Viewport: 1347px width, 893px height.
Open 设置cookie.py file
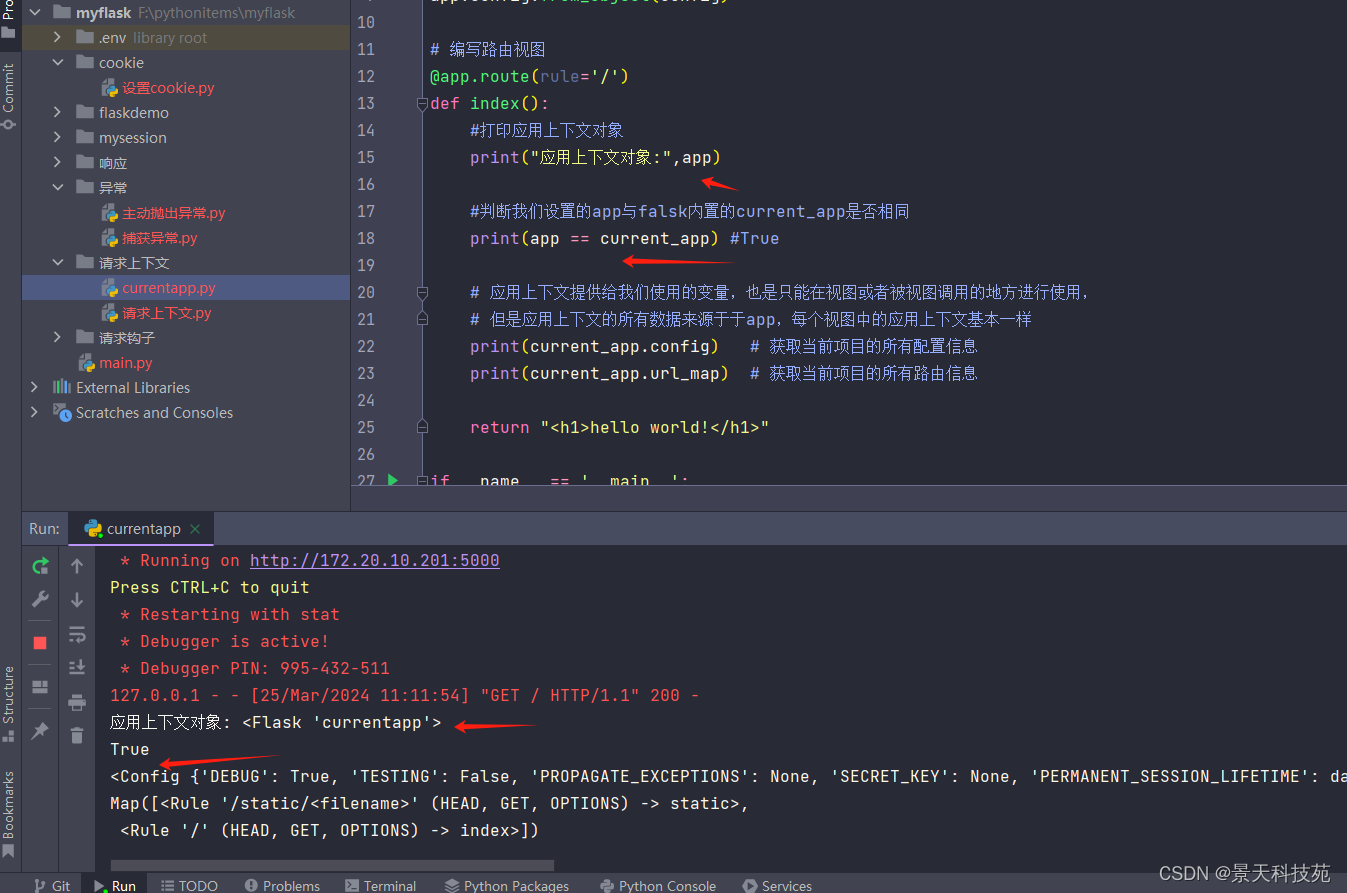coord(168,88)
